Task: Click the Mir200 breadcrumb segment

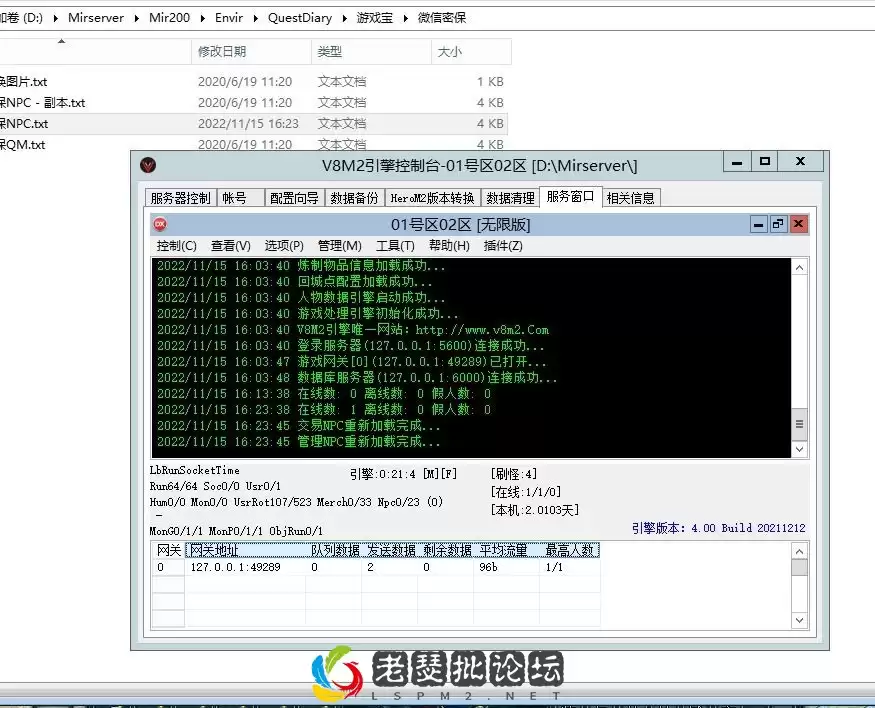Action: 169,18
